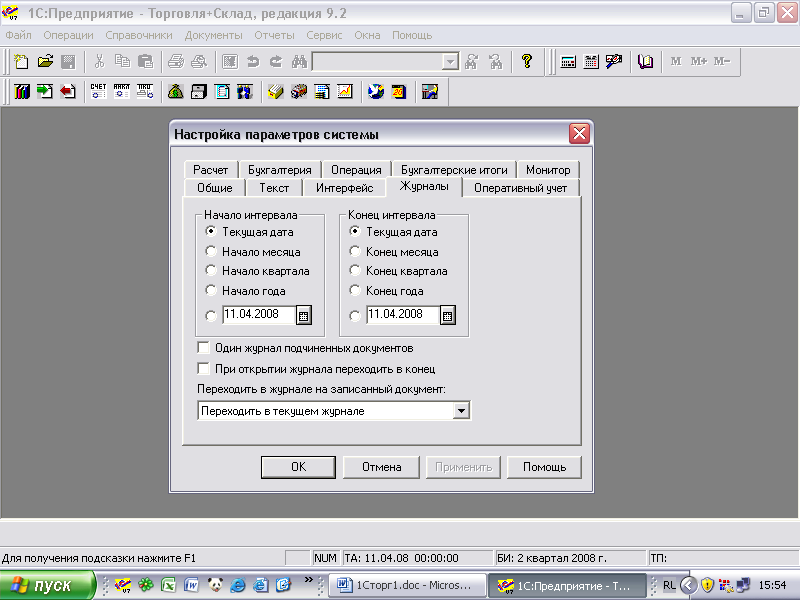Click the OK button
Image resolution: width=800 pixels, height=600 pixels.
(x=298, y=467)
